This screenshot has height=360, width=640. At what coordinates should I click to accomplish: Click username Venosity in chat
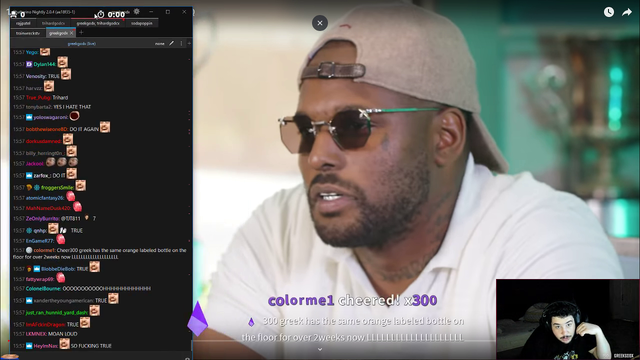(36, 76)
